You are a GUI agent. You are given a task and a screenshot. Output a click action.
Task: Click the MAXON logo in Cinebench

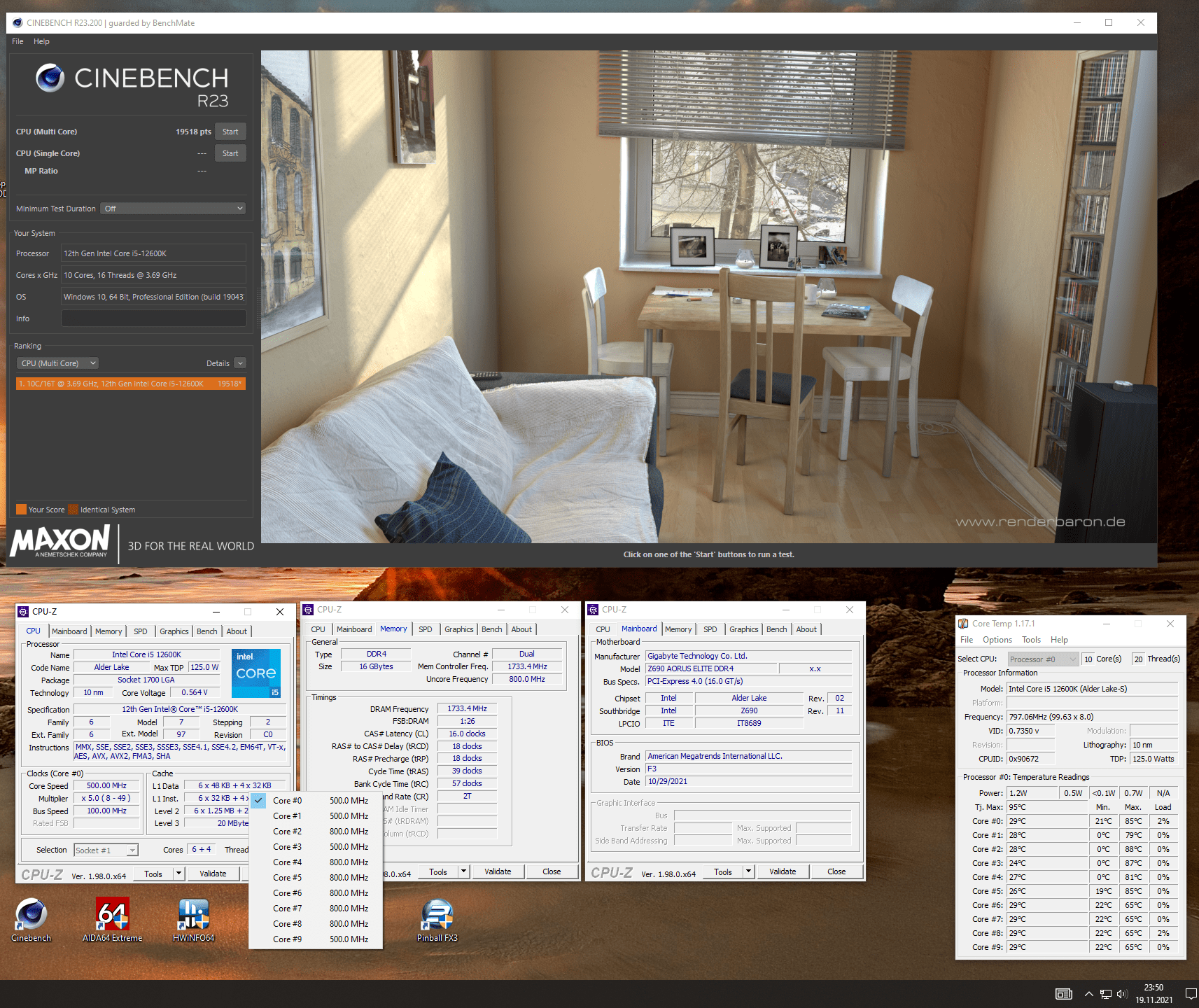[x=60, y=541]
